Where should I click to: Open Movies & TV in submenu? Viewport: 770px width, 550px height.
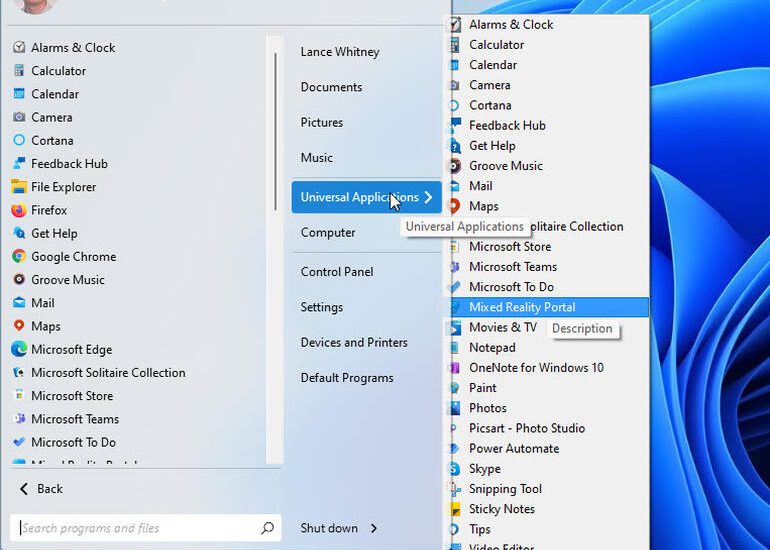tap(503, 327)
